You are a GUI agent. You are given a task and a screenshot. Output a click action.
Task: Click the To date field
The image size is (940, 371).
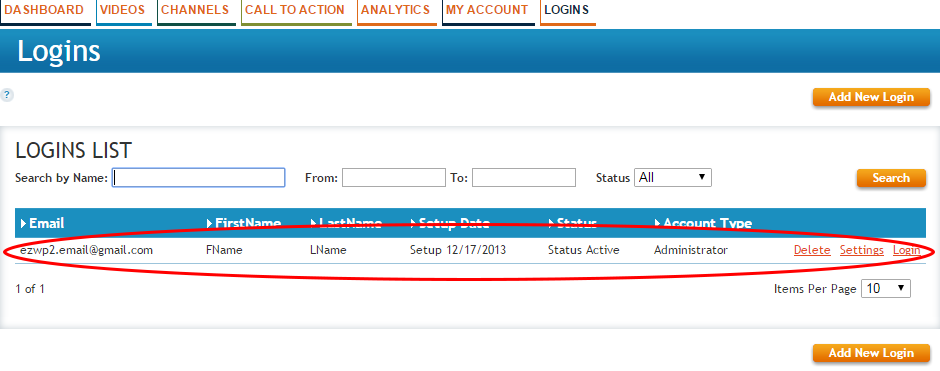point(524,177)
